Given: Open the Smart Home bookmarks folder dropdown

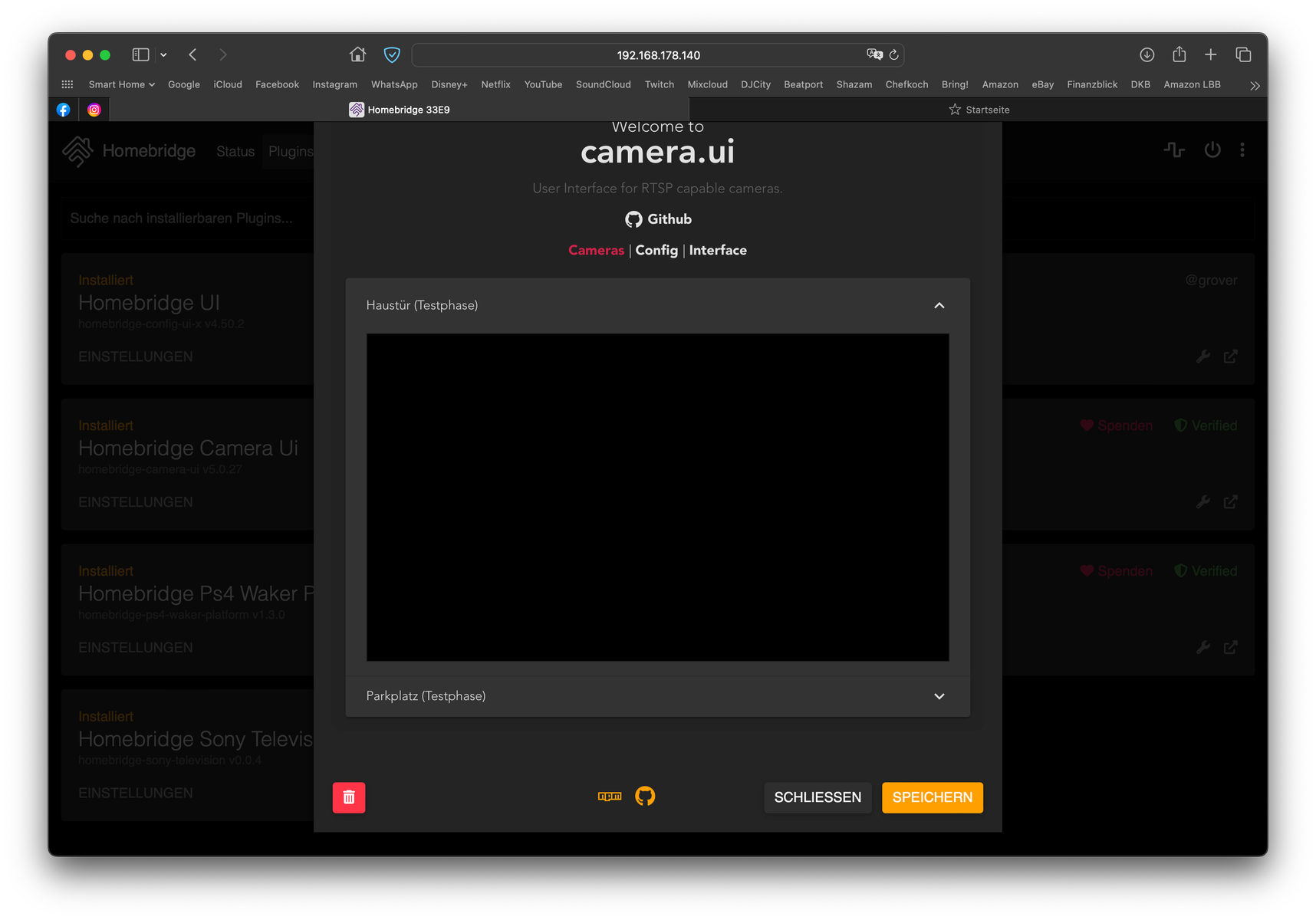Looking at the screenshot, I should point(121,84).
